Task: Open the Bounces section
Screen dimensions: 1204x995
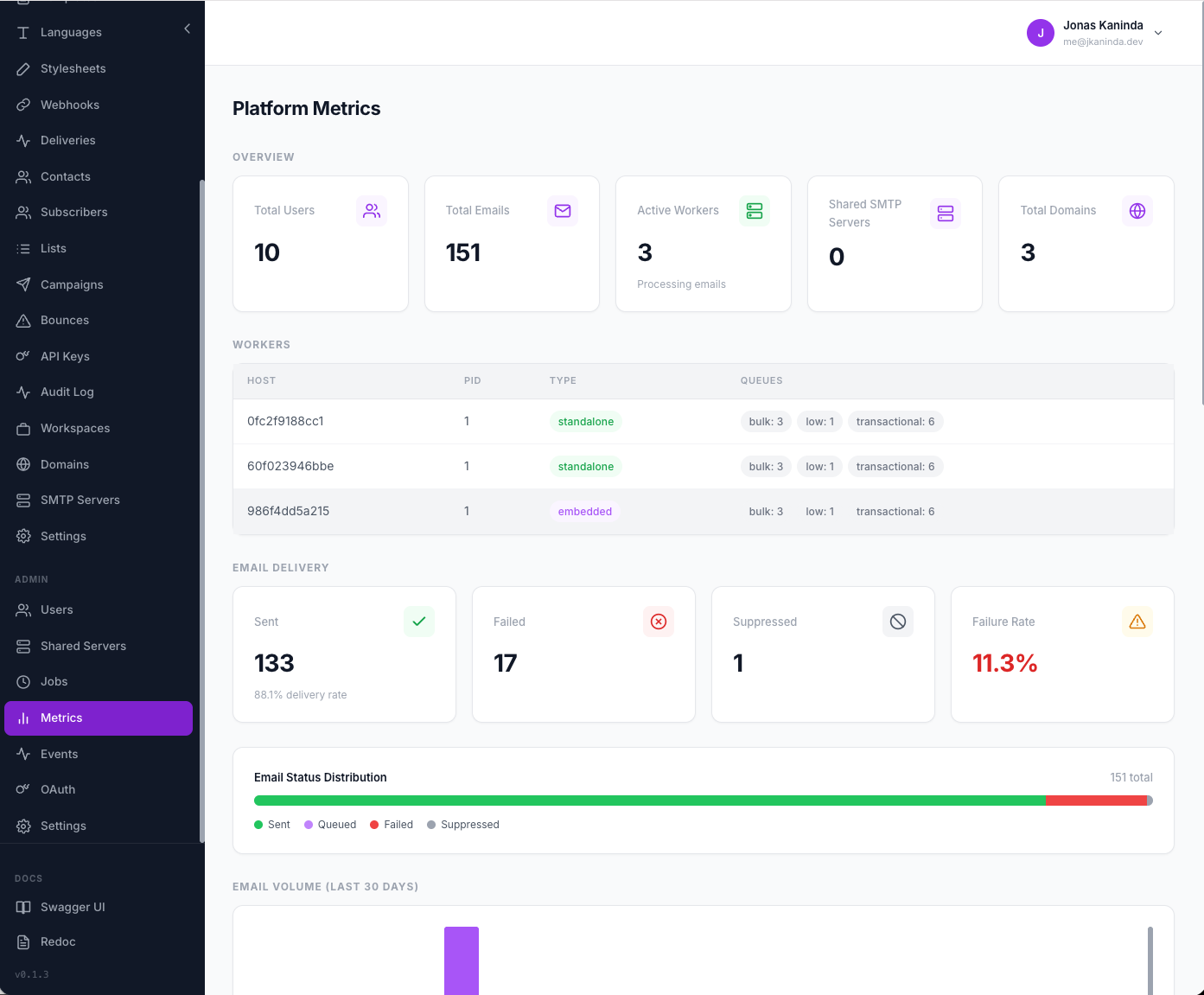Action: point(65,320)
